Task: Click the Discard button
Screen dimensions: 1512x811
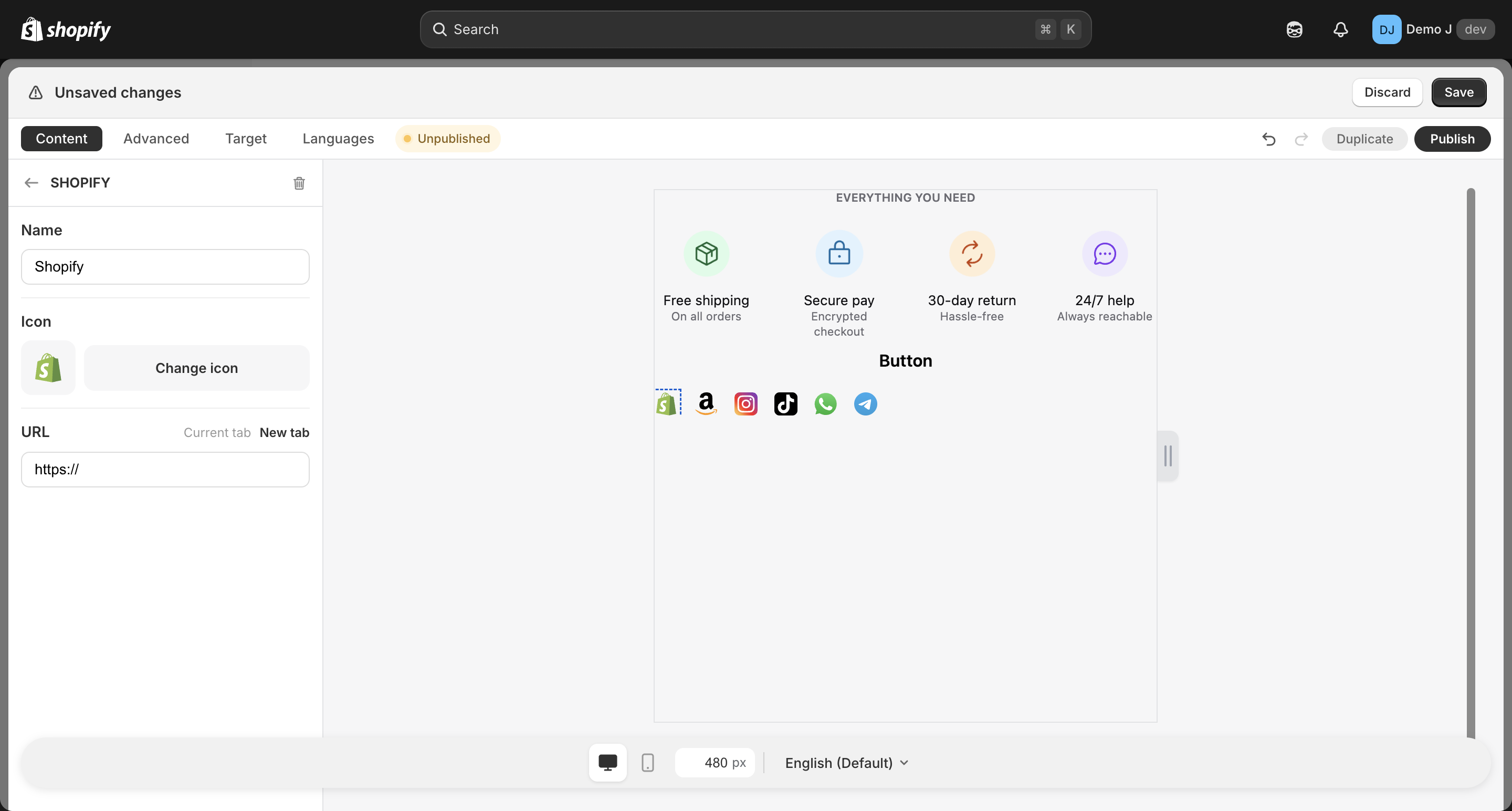Action: tap(1387, 92)
